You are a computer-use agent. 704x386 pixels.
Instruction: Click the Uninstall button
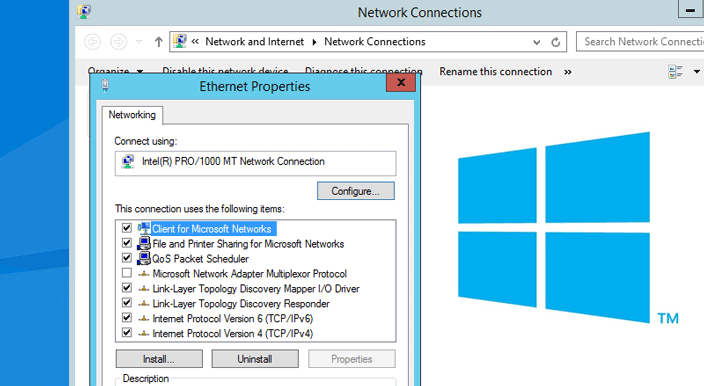click(255, 359)
